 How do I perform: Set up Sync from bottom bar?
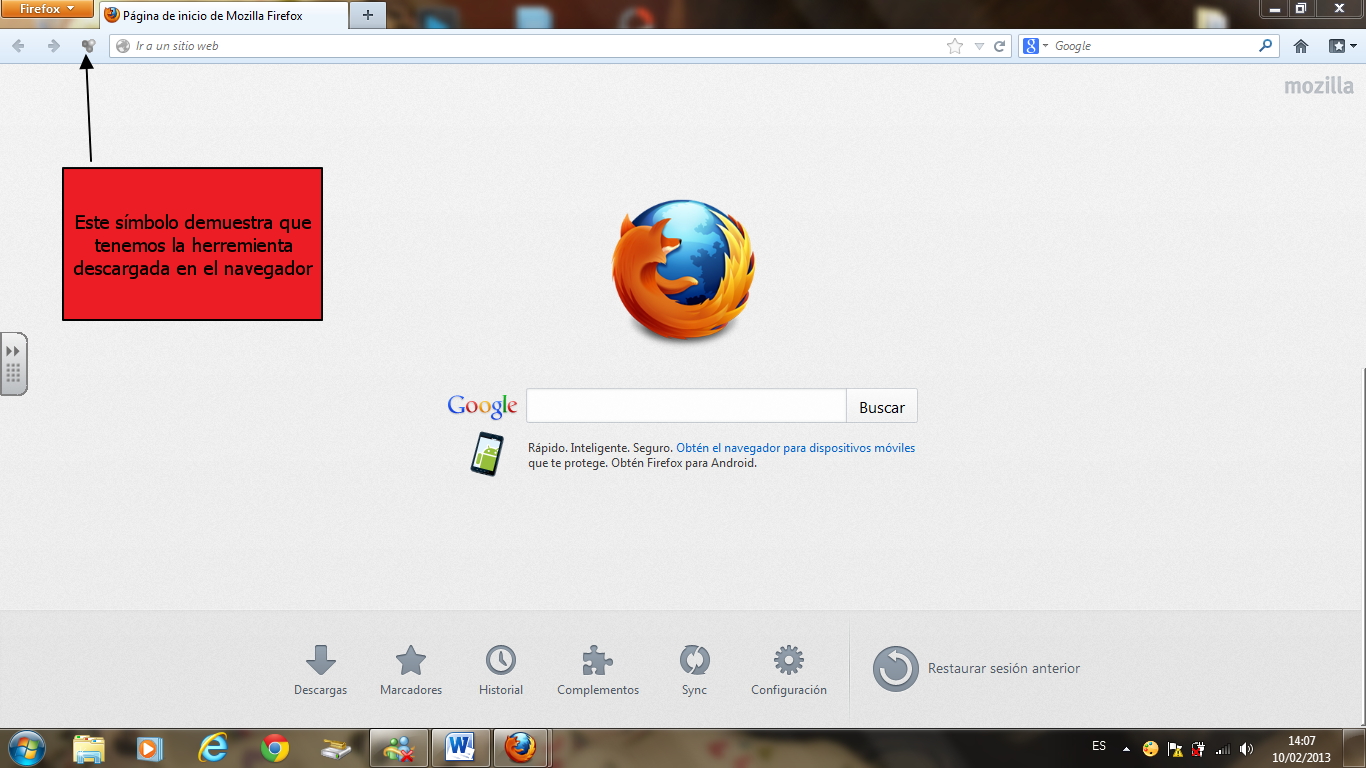point(694,671)
